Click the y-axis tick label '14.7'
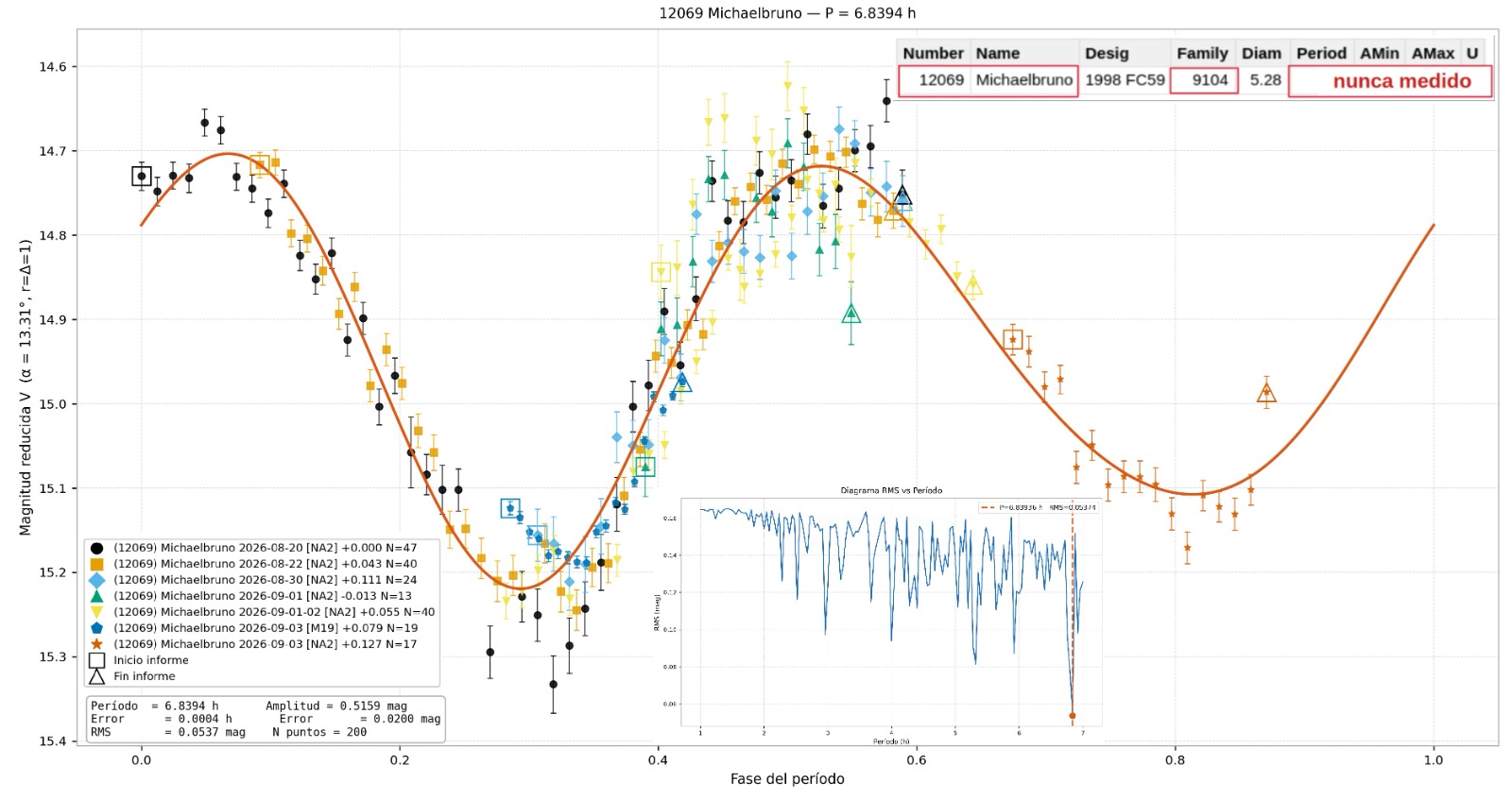 (53, 151)
